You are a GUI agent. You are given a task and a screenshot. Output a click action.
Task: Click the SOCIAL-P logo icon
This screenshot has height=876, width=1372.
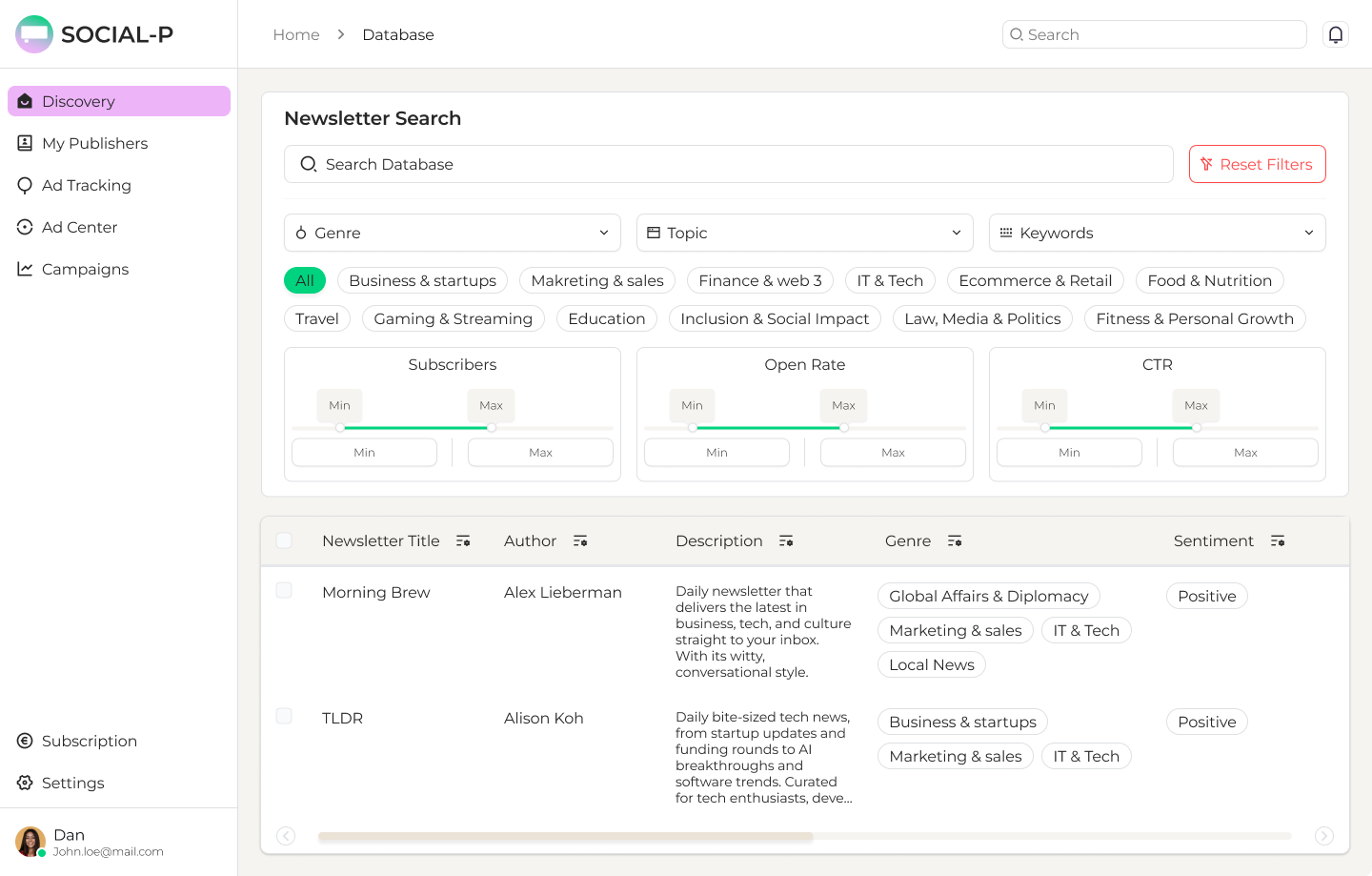[34, 34]
